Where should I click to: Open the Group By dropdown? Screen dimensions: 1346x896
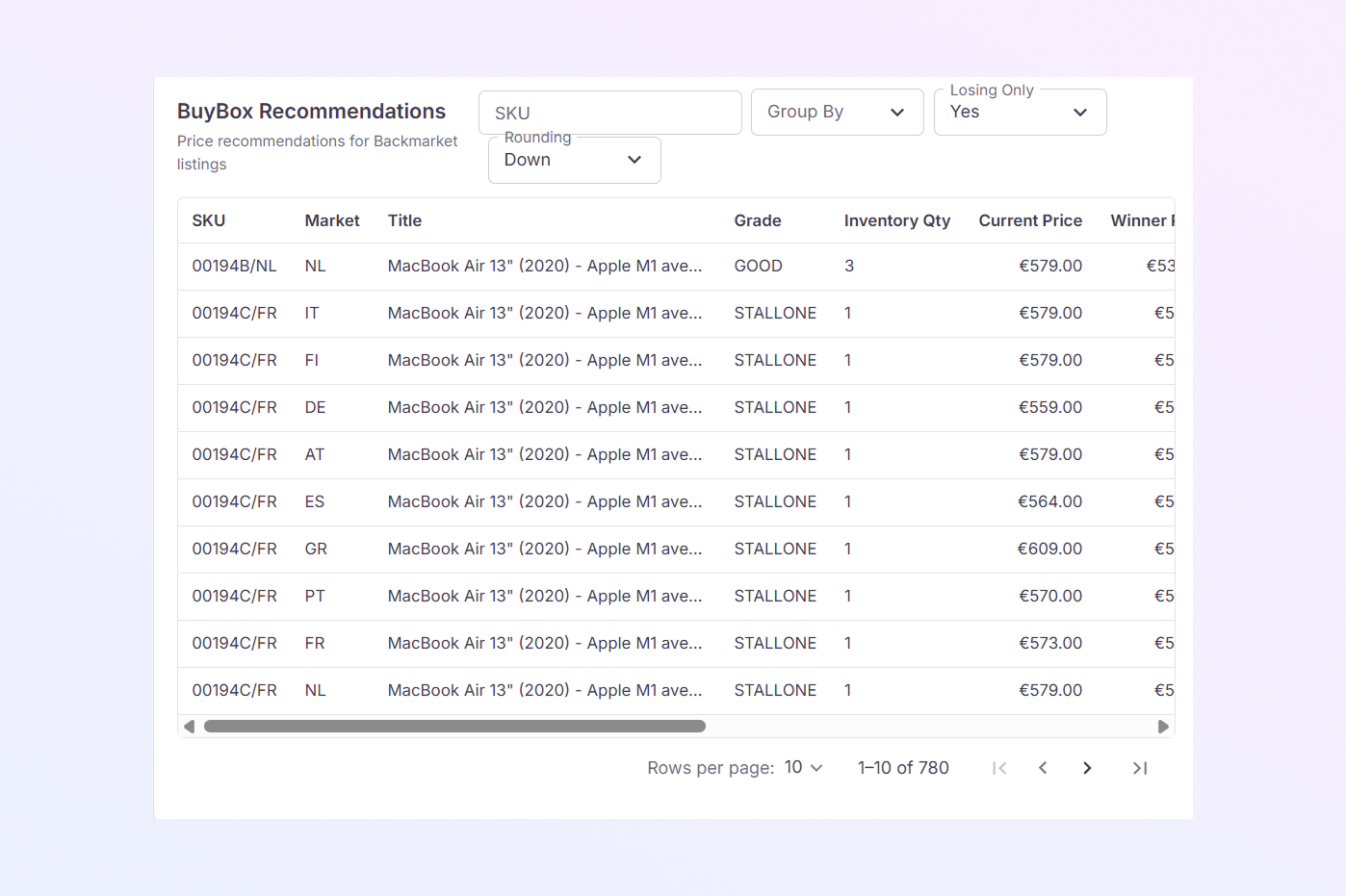837,112
